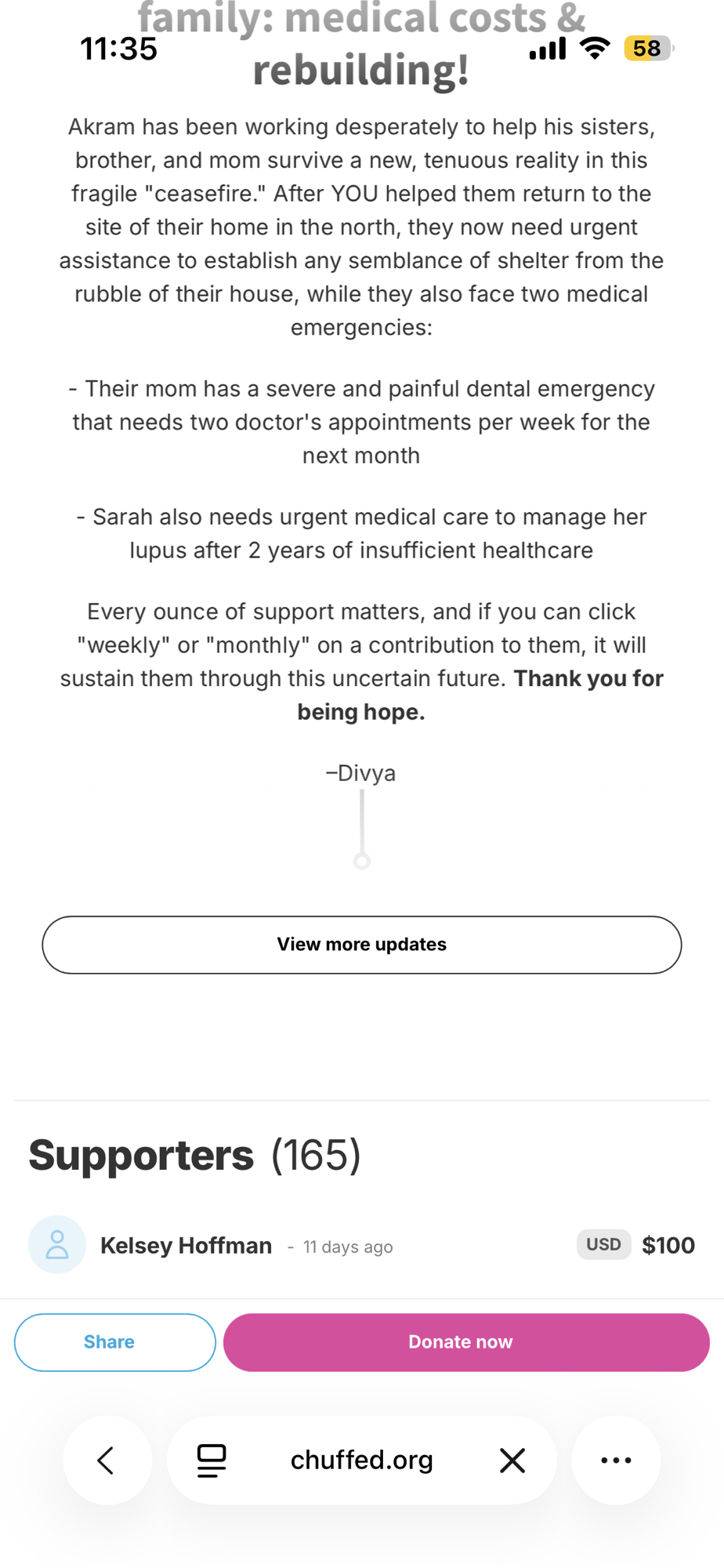
Task: Close the page with X icon
Action: pyautogui.click(x=512, y=1460)
